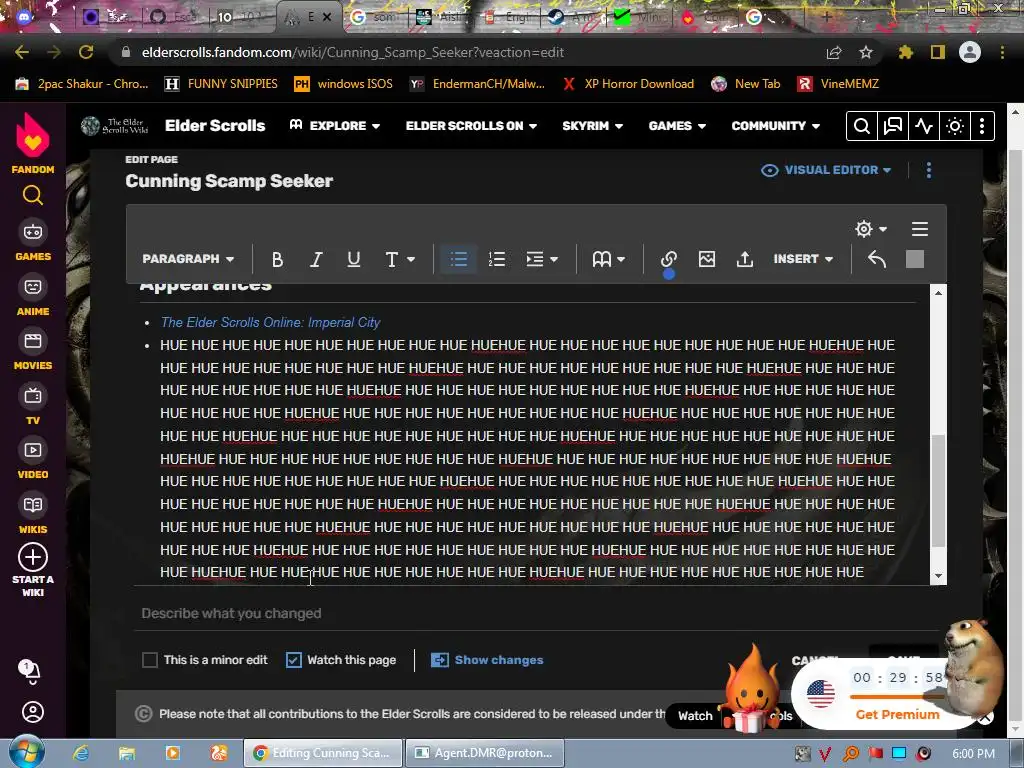The image size is (1024, 768).
Task: Open VineMEMZ bookmark
Action: pyautogui.click(x=839, y=84)
